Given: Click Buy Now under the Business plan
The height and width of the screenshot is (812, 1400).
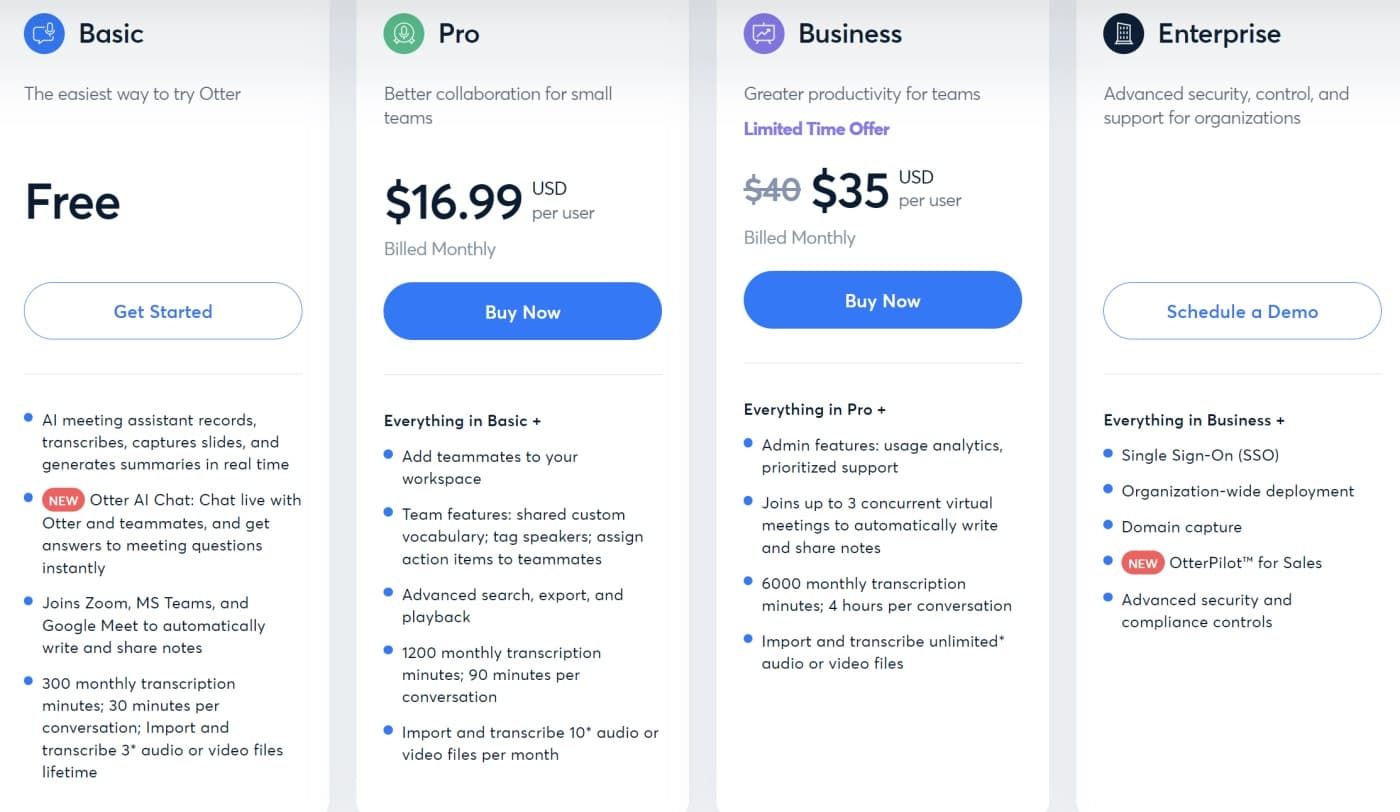Looking at the screenshot, I should pyautogui.click(x=882, y=300).
